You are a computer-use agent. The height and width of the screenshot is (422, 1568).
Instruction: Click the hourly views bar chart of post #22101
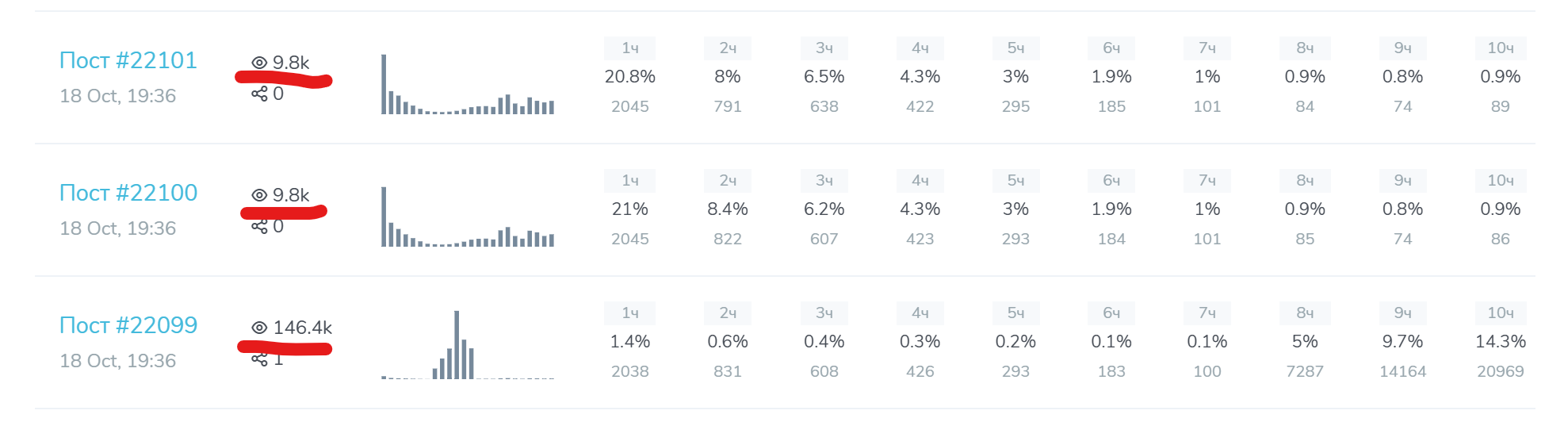click(x=468, y=84)
